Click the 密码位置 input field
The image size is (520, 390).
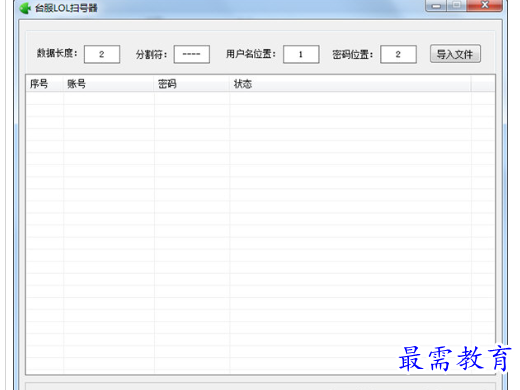tap(398, 54)
